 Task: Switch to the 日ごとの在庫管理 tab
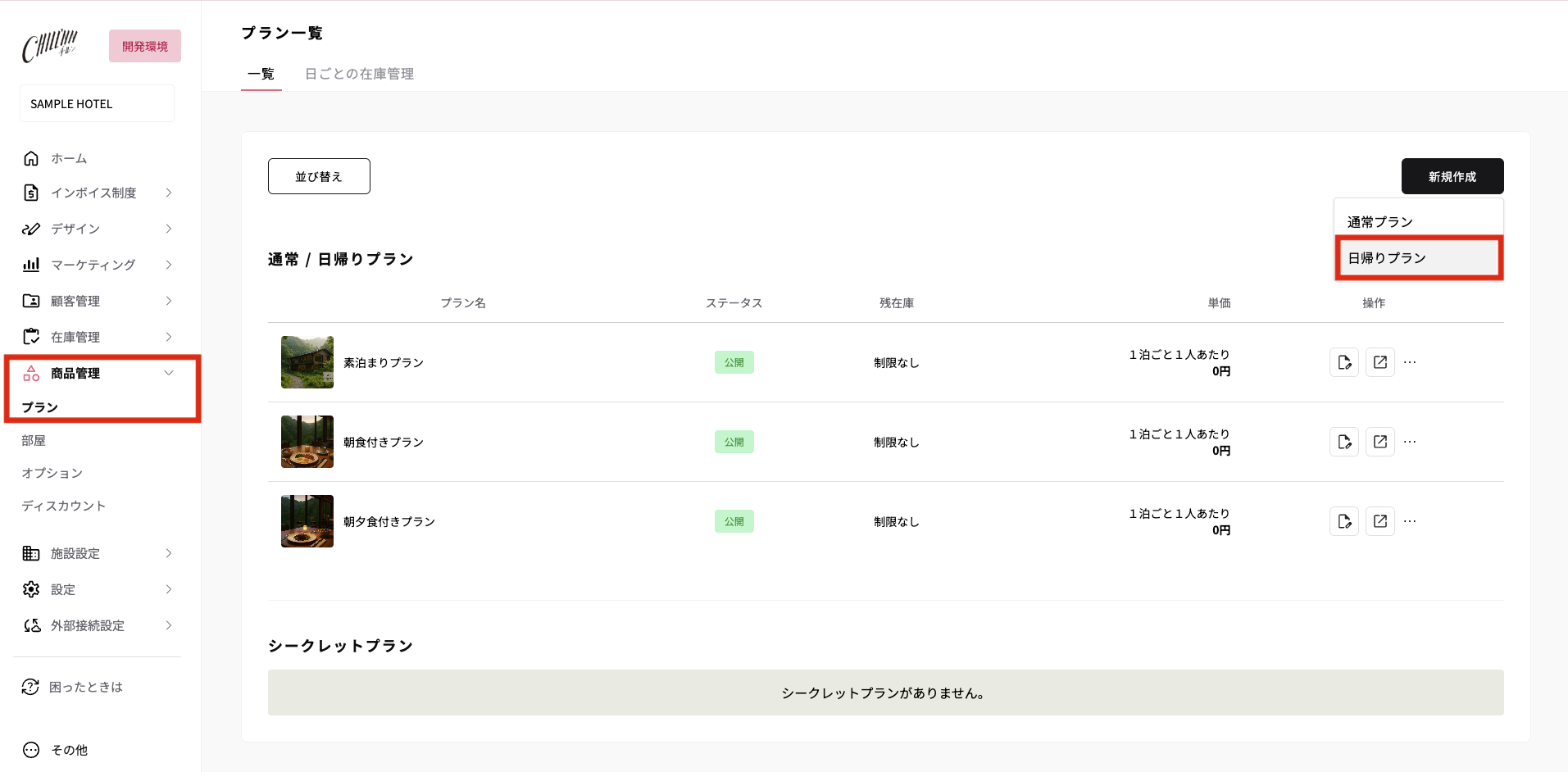tap(359, 74)
